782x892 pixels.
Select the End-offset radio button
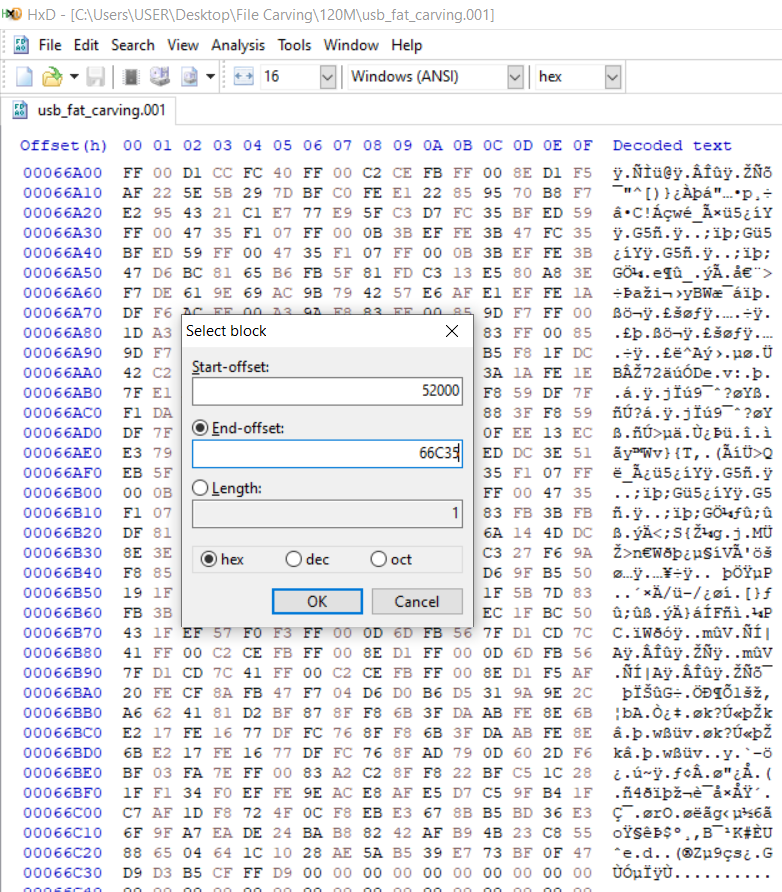click(x=200, y=428)
